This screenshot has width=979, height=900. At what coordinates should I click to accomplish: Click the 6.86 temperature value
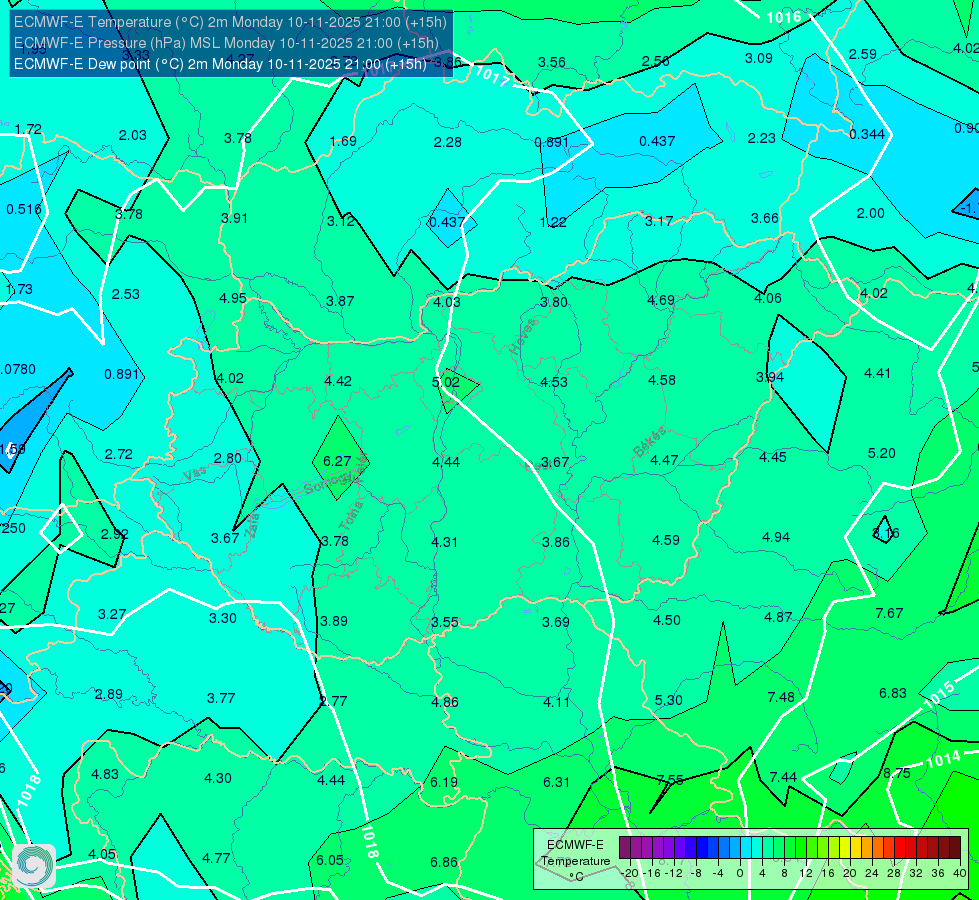444,863
